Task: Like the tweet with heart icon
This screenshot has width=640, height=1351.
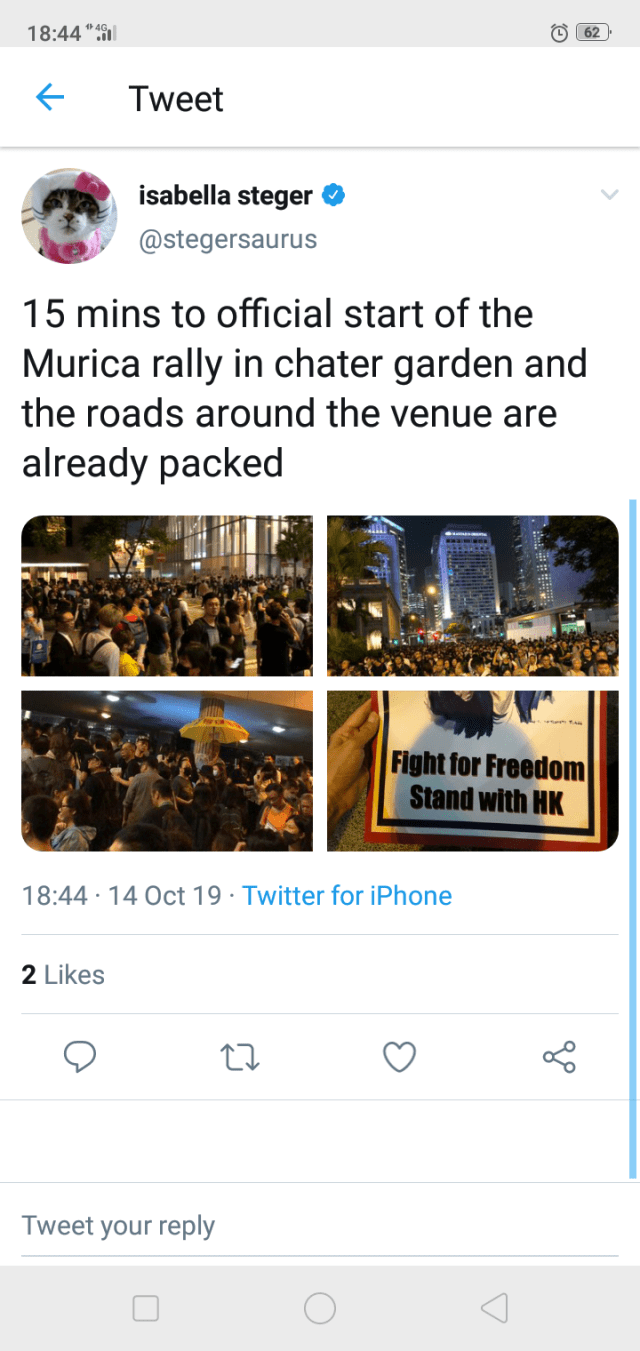Action: coord(400,1056)
